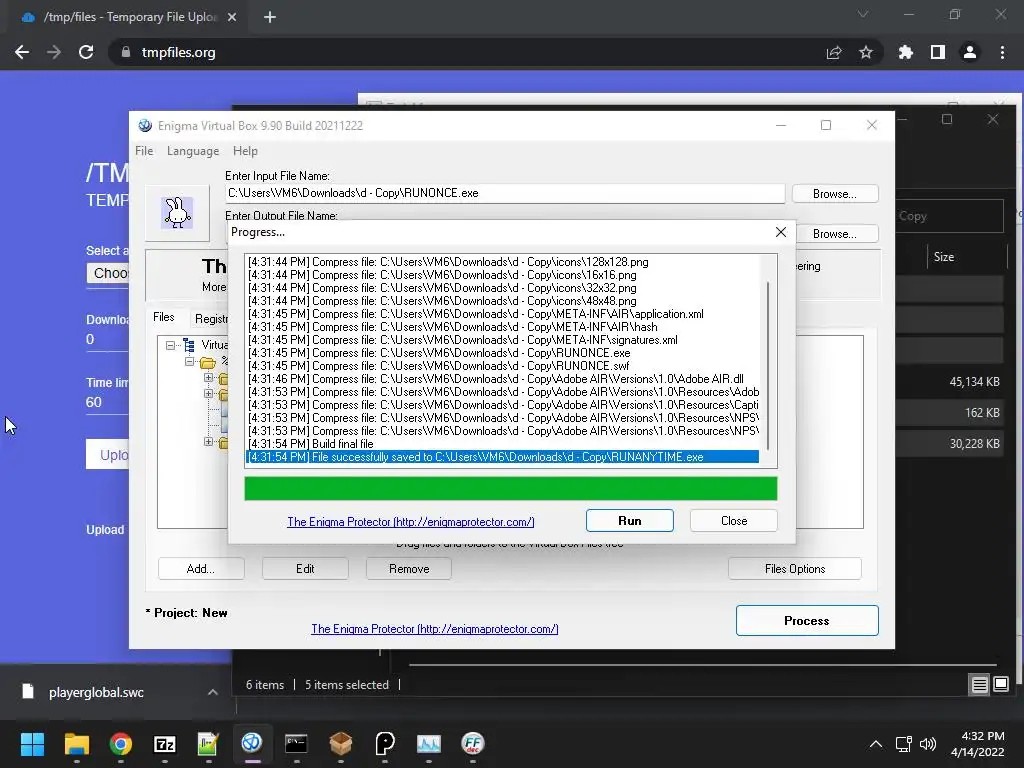Select log line for META-INF\signatures.xml
The width and height of the screenshot is (1024, 768).
[502, 340]
